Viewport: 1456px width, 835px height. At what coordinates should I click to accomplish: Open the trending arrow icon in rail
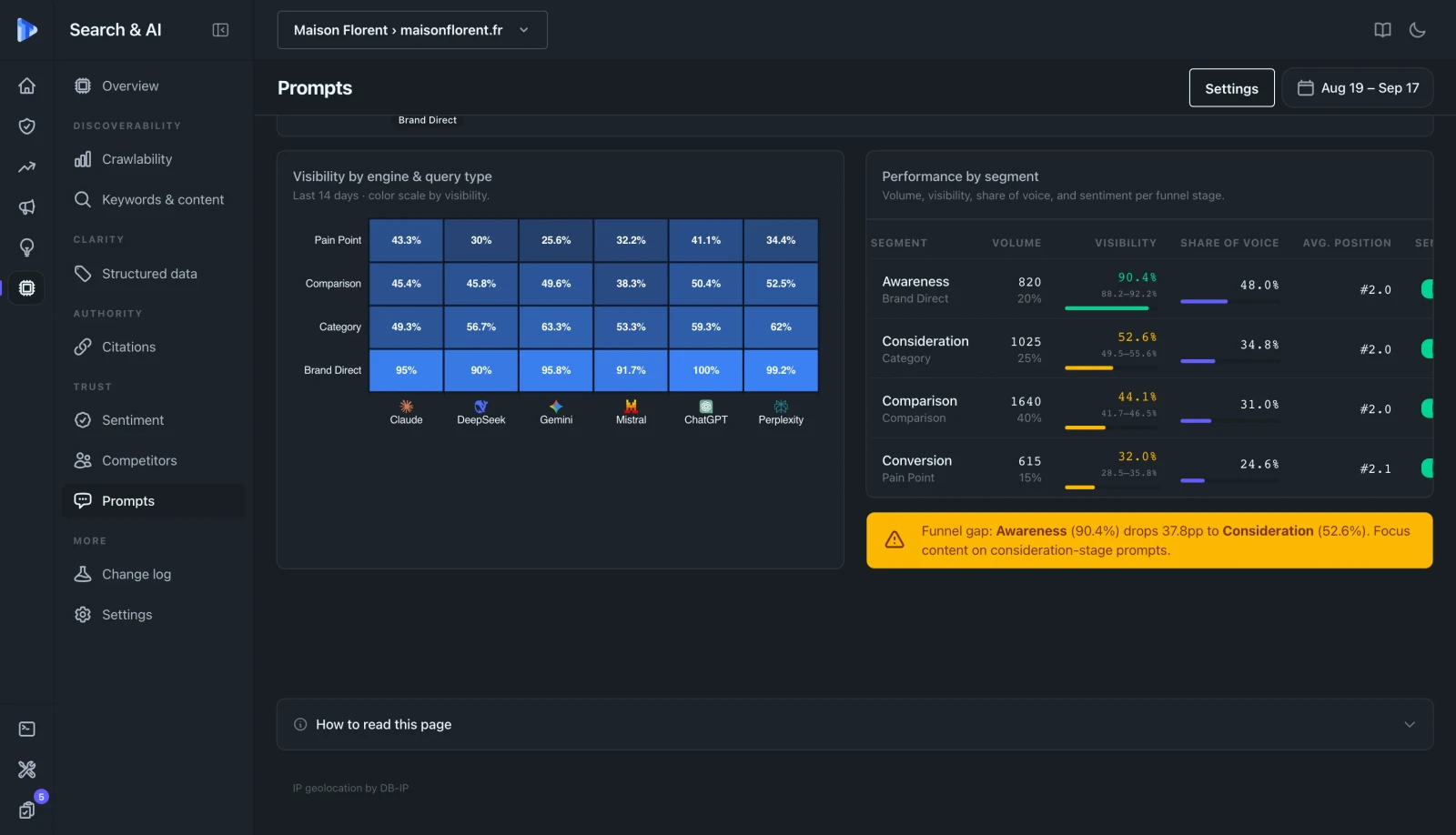(x=27, y=167)
